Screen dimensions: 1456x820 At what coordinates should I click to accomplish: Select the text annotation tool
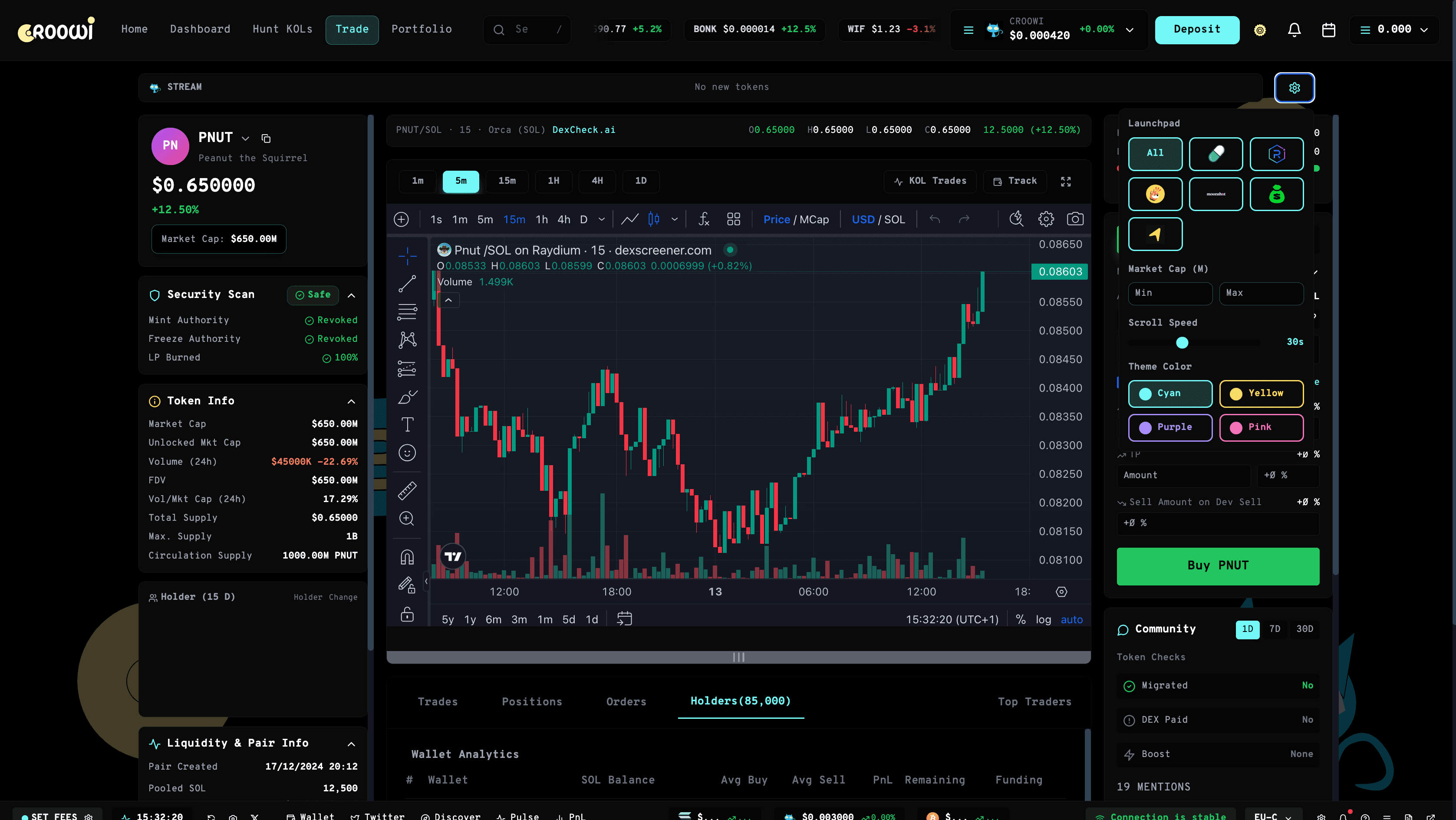(407, 424)
